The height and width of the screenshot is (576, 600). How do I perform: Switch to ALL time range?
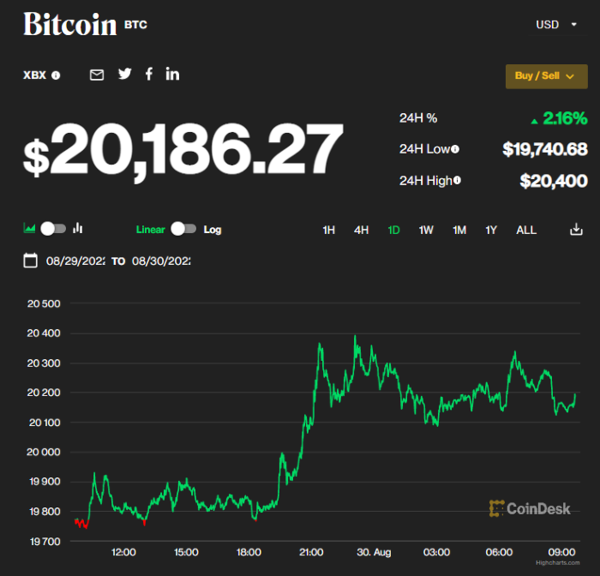point(526,230)
